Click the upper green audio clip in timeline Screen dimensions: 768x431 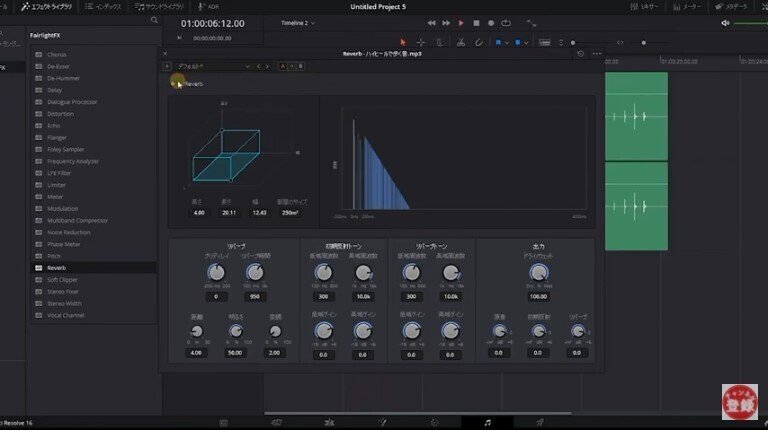pyautogui.click(x=636, y=116)
